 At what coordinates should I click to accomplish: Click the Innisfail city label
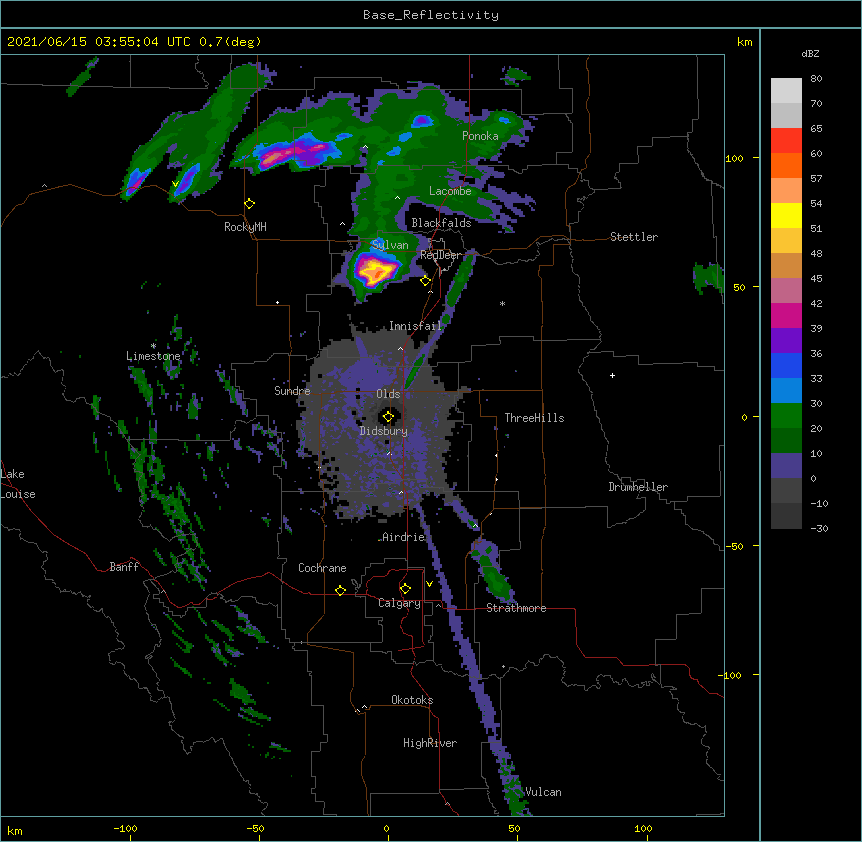click(x=415, y=326)
